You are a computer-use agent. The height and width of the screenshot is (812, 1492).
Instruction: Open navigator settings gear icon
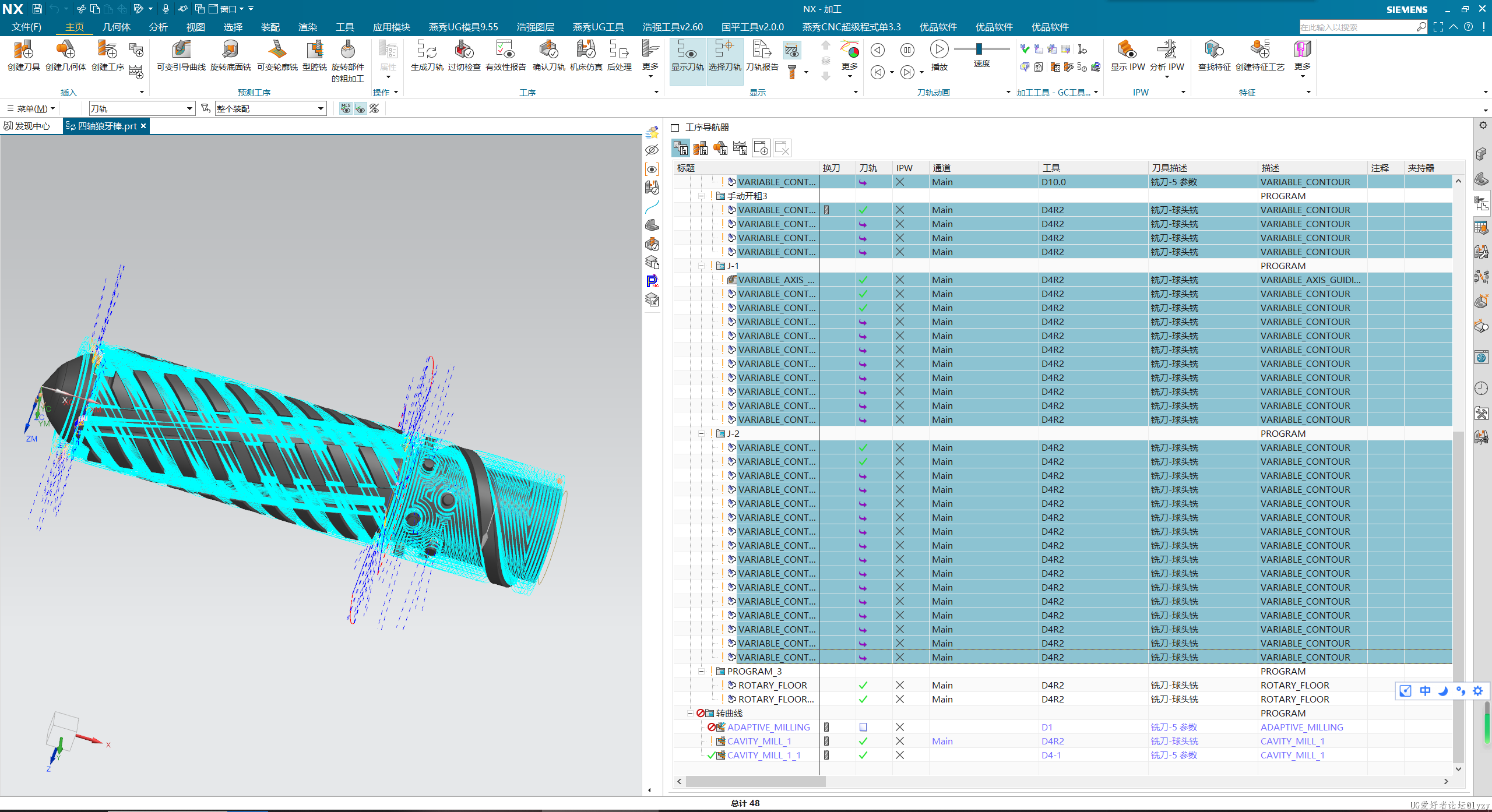coord(1483,125)
